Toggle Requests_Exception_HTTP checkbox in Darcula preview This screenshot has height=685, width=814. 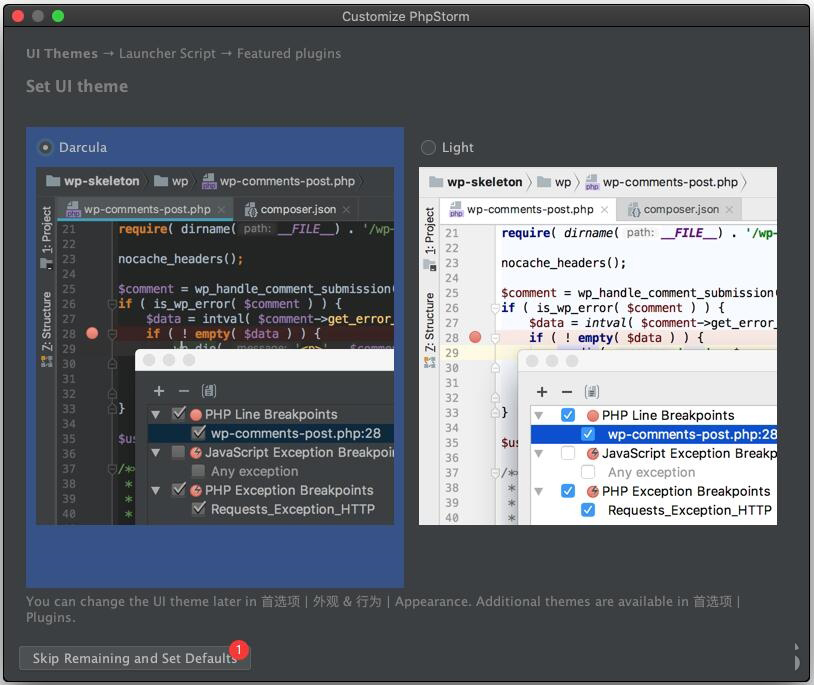(198, 509)
